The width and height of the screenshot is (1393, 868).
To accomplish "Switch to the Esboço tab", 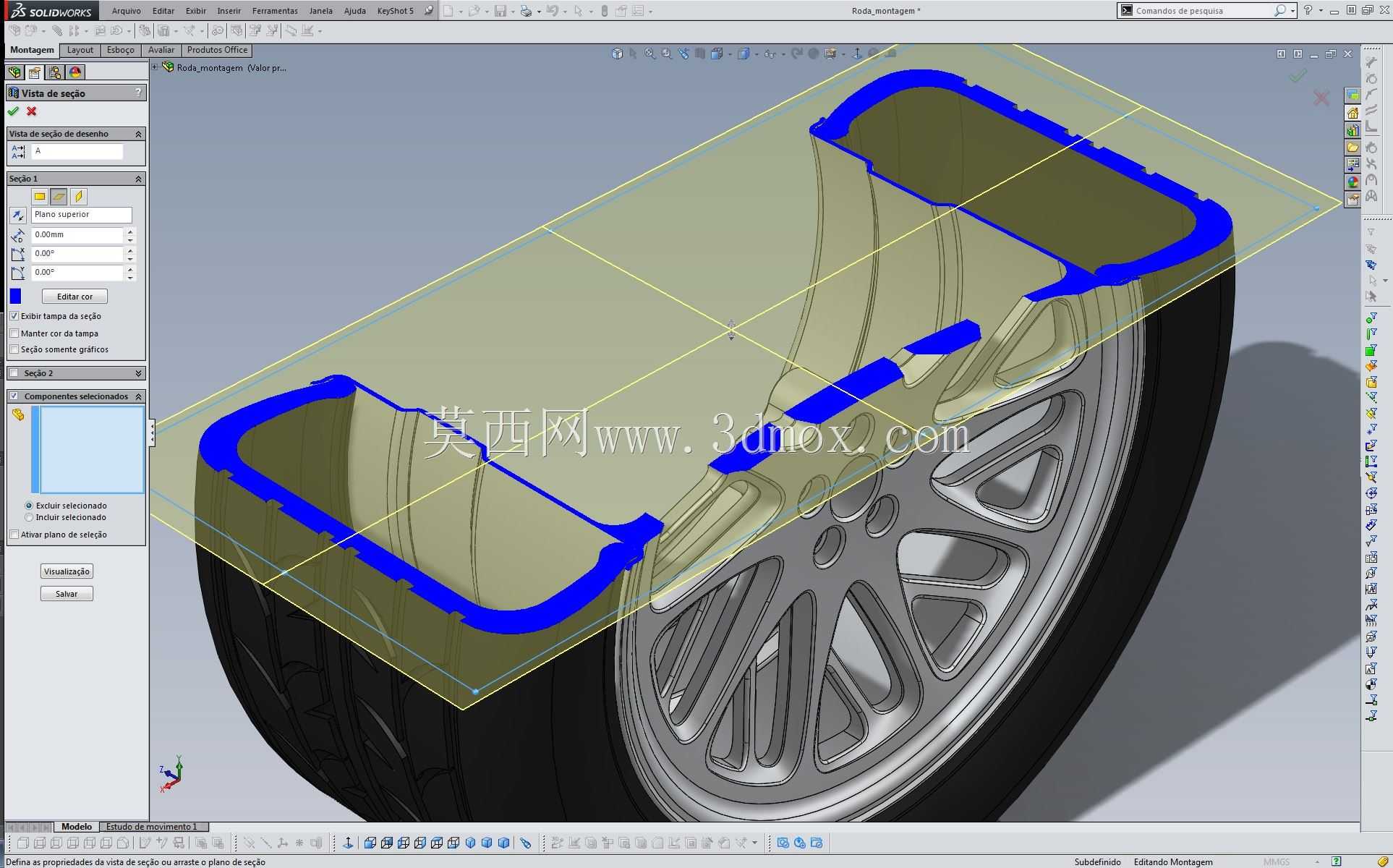I will (121, 50).
